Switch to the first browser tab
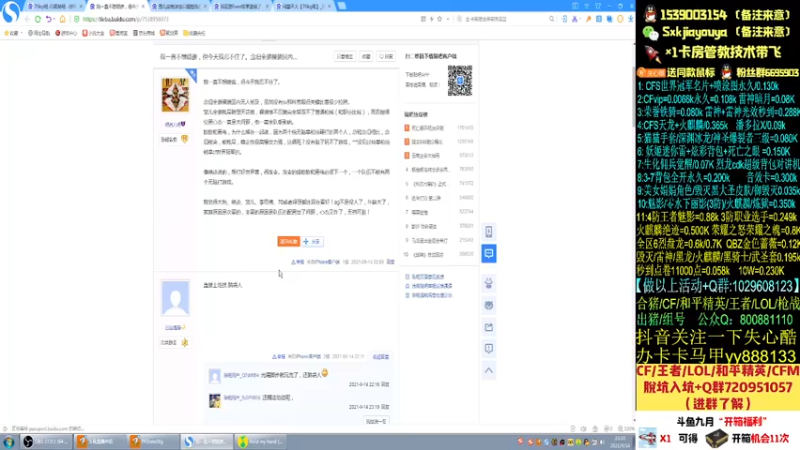800x450 pixels. (55, 6)
